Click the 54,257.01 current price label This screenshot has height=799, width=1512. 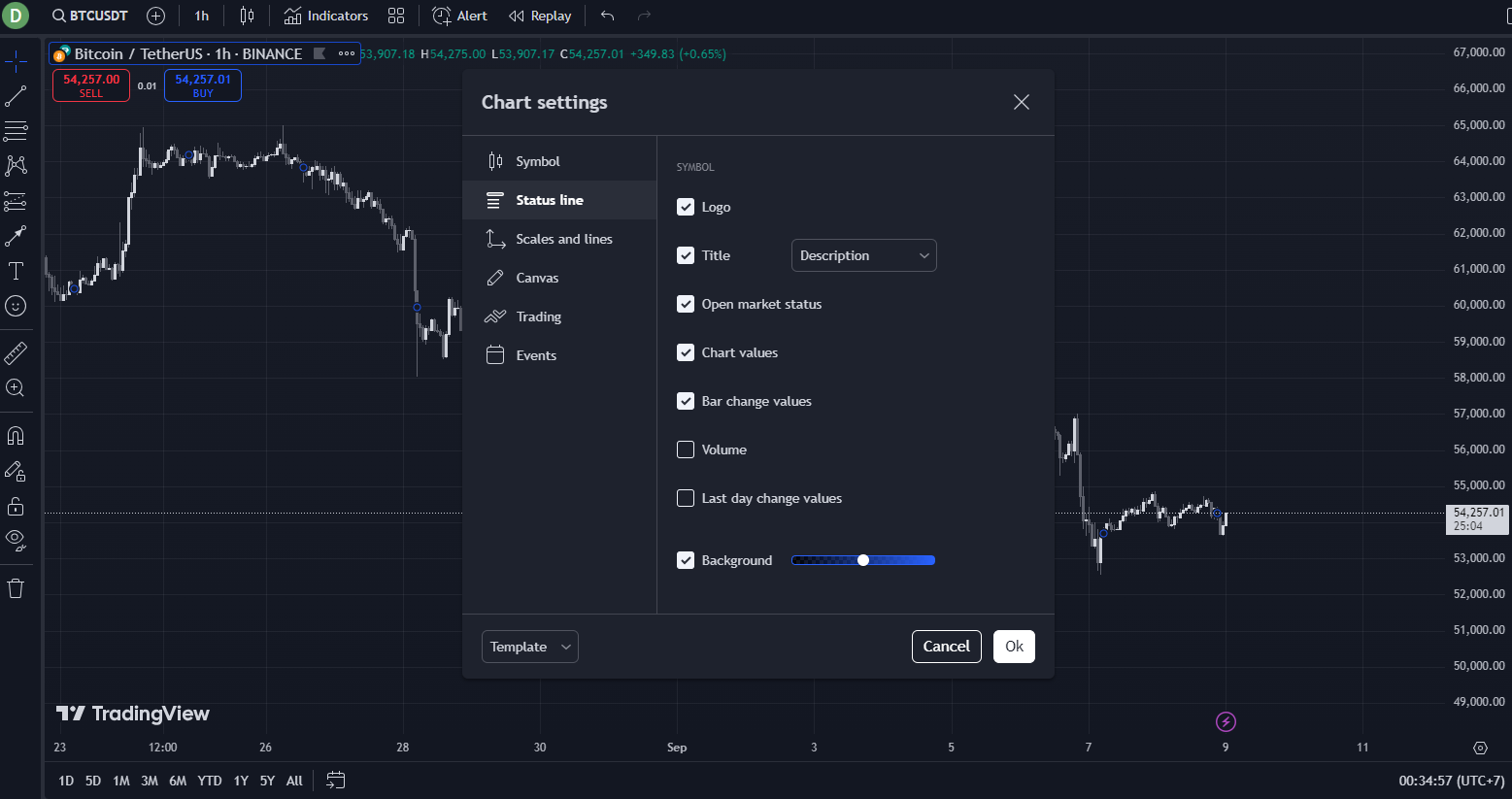click(x=1477, y=519)
